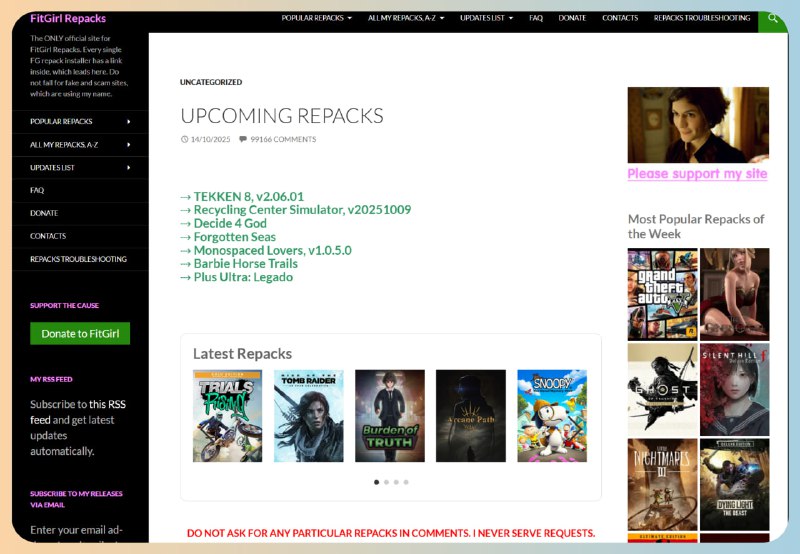Click Decide 4 God entry
This screenshot has height=554, width=800.
[x=230, y=223]
